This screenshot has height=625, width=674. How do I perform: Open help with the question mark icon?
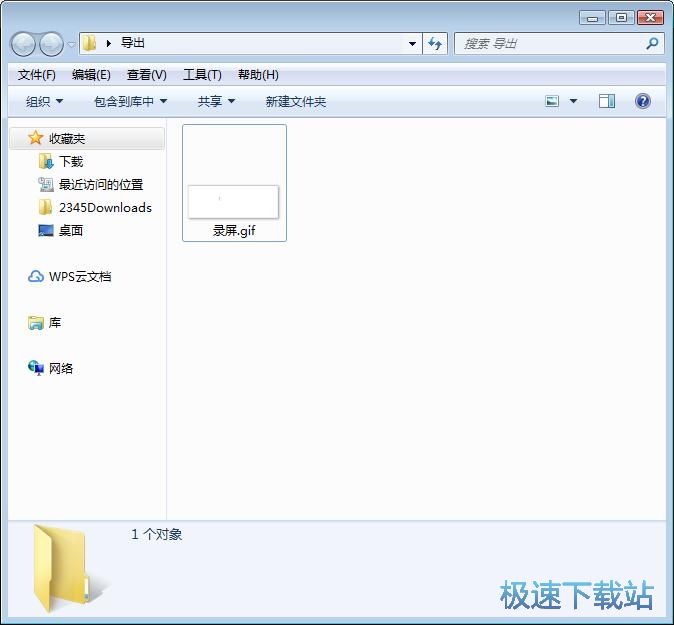click(x=643, y=101)
